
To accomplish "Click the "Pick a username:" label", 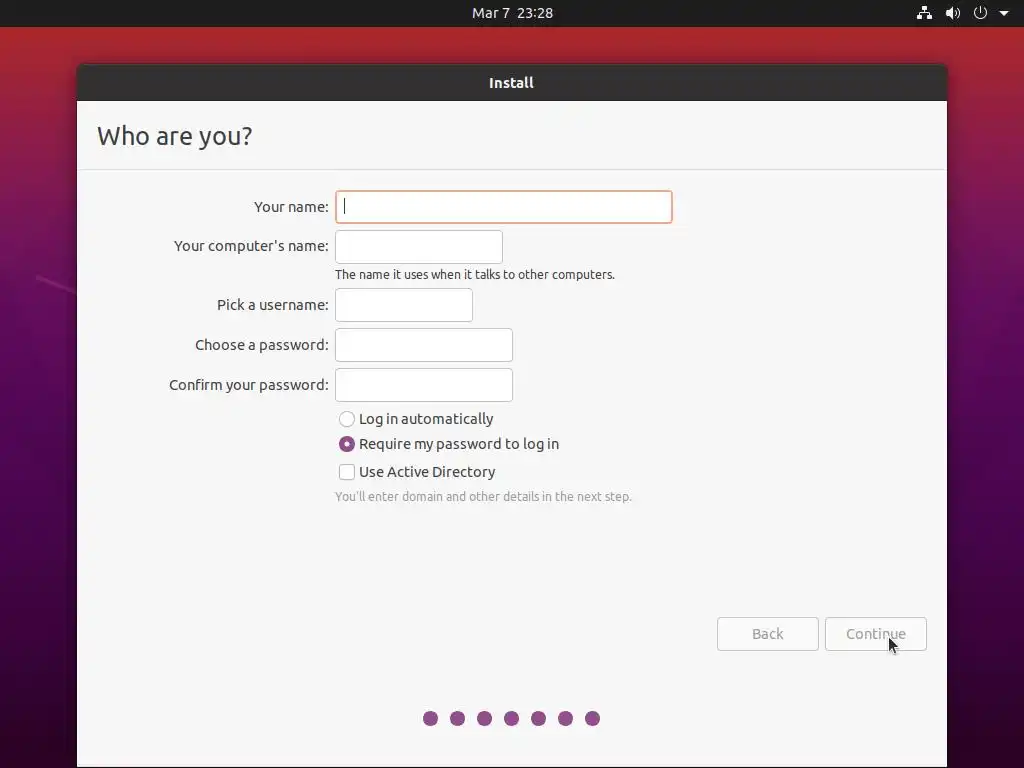I will (273, 305).
